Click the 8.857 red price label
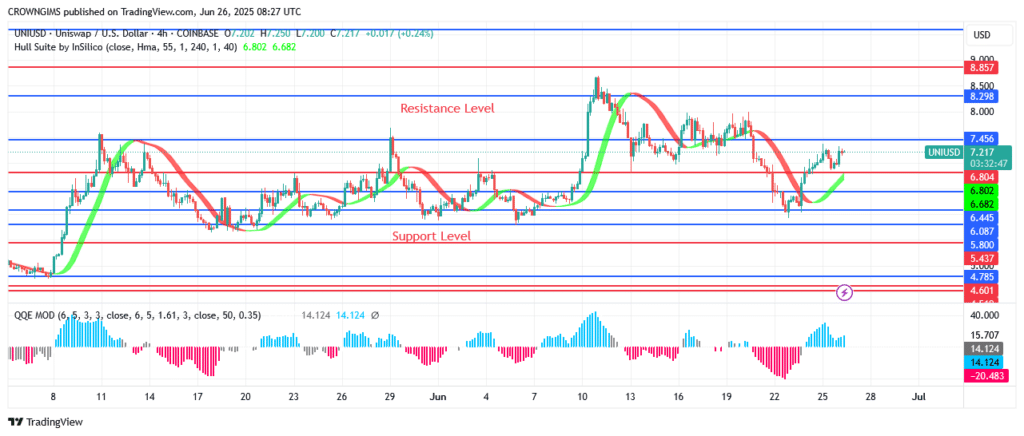The width and height of the screenshot is (1024, 436). (x=982, y=67)
